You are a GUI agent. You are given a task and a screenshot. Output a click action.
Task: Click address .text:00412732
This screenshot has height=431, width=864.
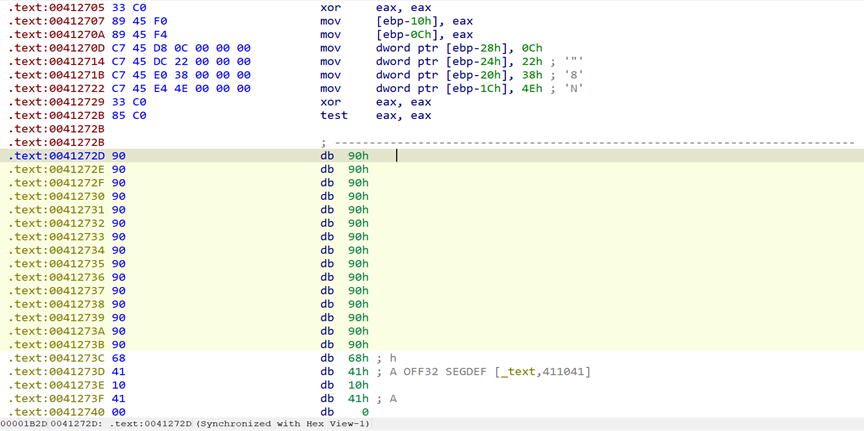coord(58,223)
